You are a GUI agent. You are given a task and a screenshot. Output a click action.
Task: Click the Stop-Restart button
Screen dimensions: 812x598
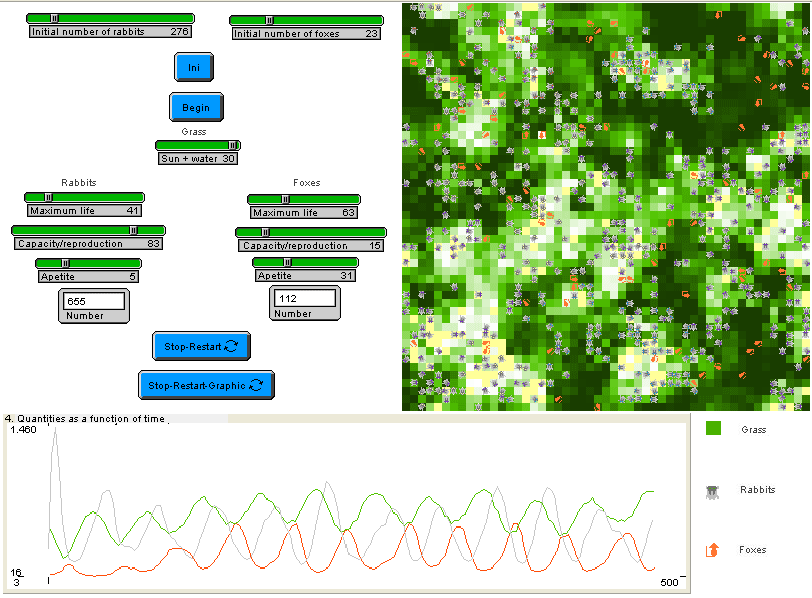201,346
